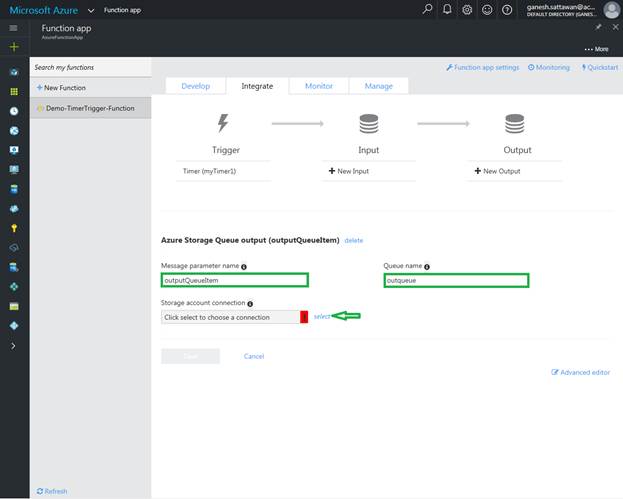The image size is (623, 499).
Task: Pin the Function app blade
Action: [598, 27]
